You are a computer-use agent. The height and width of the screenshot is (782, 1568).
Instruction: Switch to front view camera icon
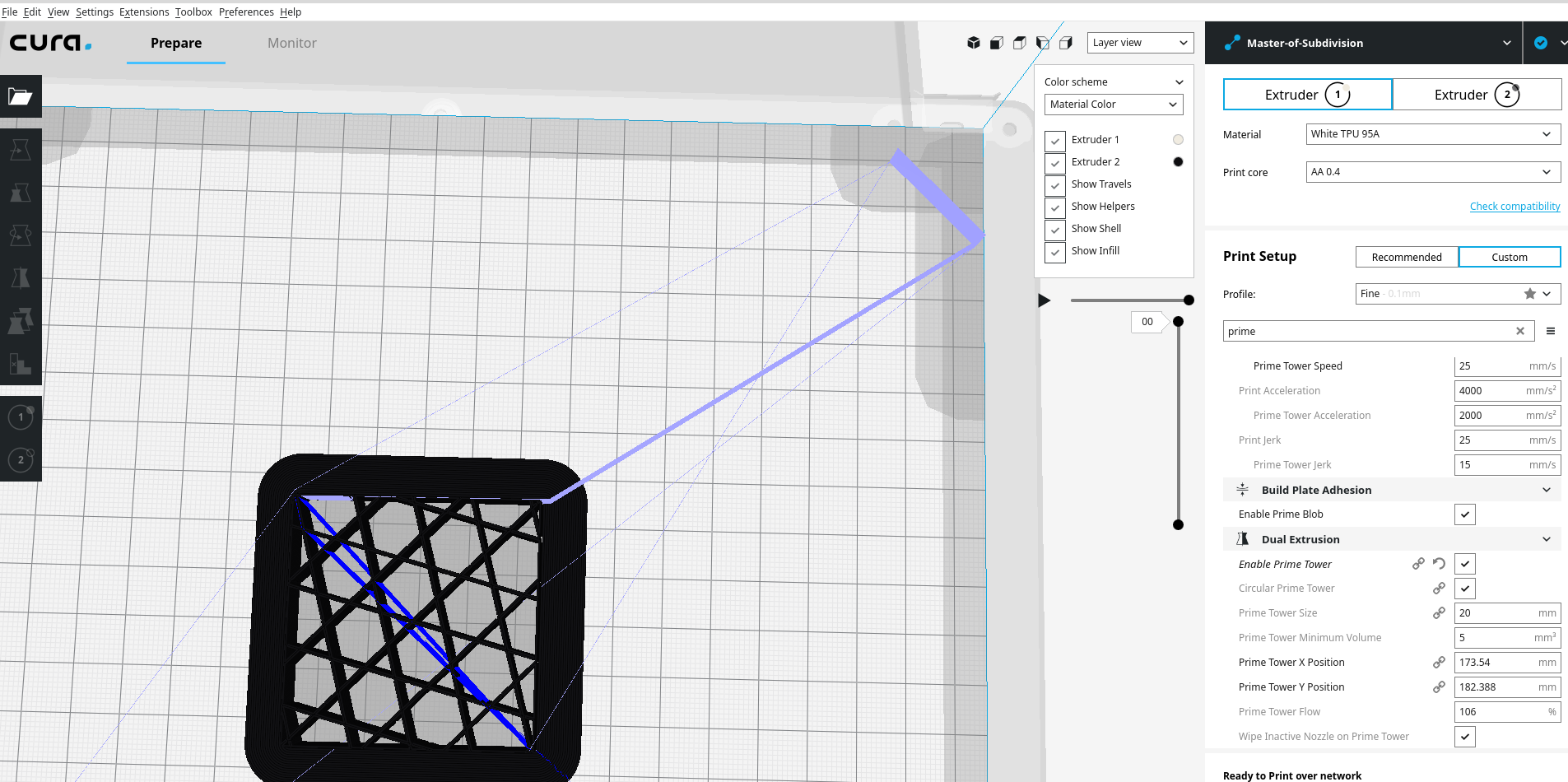997,42
